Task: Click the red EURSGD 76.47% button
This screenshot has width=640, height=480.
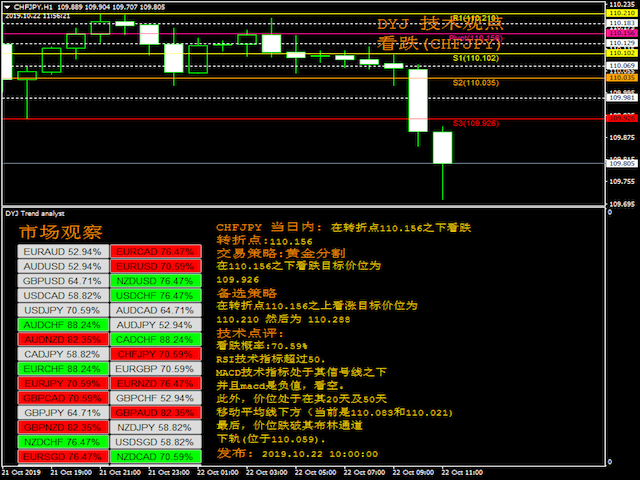Action: coord(62,456)
